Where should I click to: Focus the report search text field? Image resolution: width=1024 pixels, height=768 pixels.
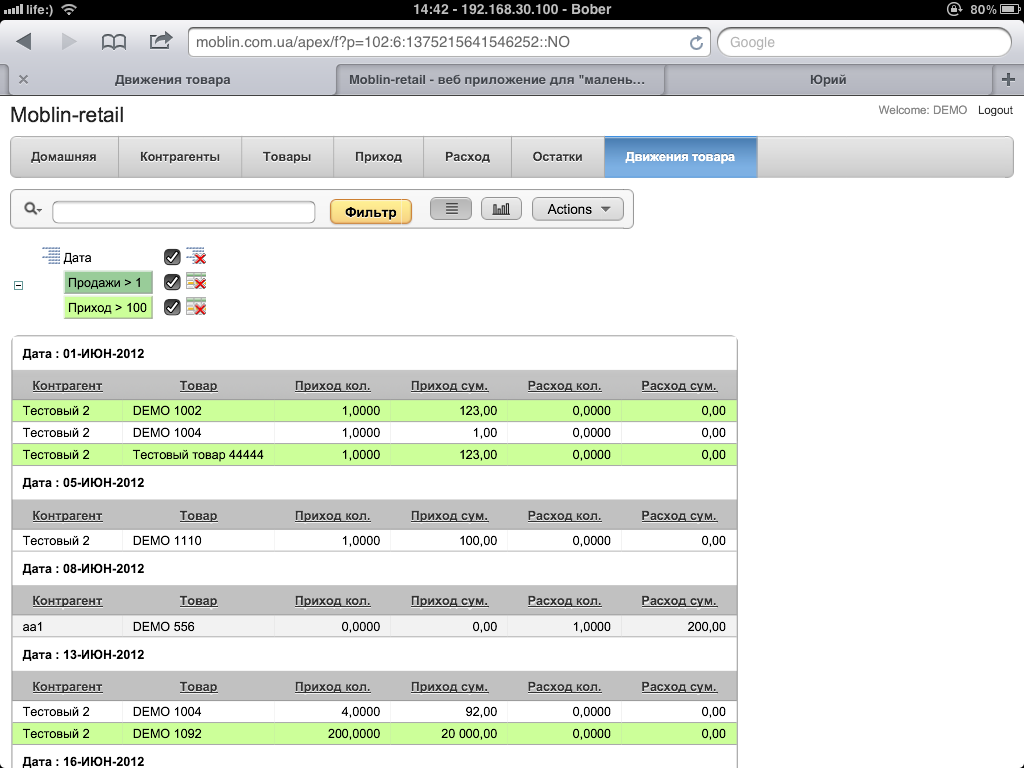pos(184,212)
